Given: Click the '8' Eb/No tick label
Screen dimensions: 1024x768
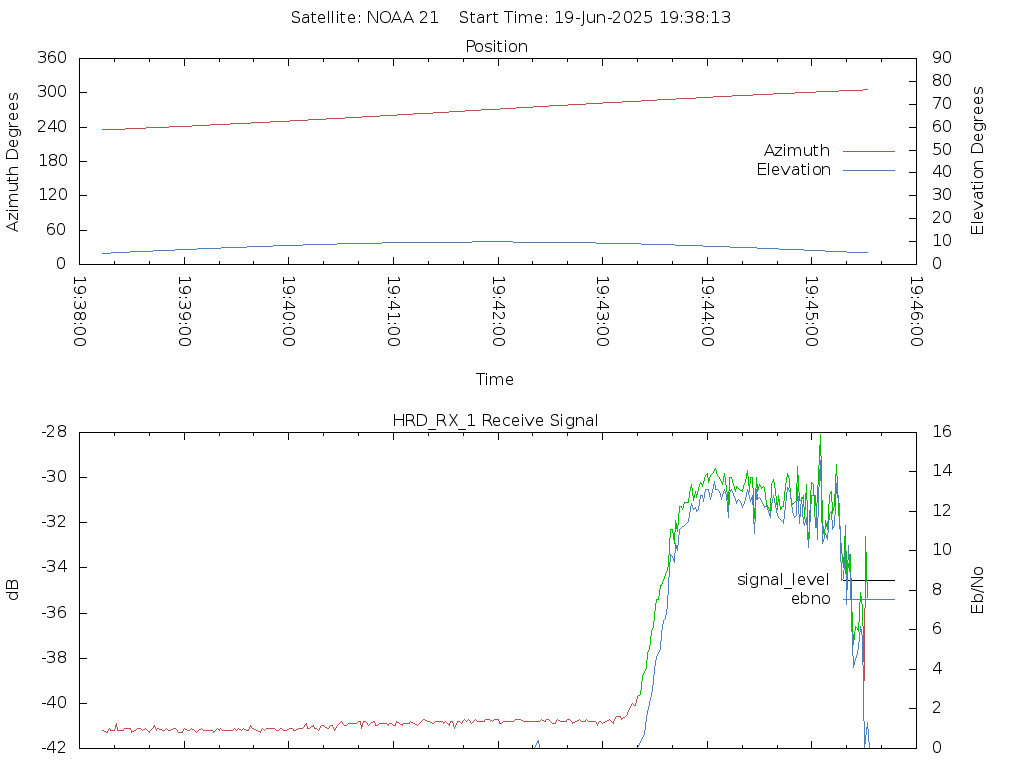Looking at the screenshot, I should click(x=937, y=590).
